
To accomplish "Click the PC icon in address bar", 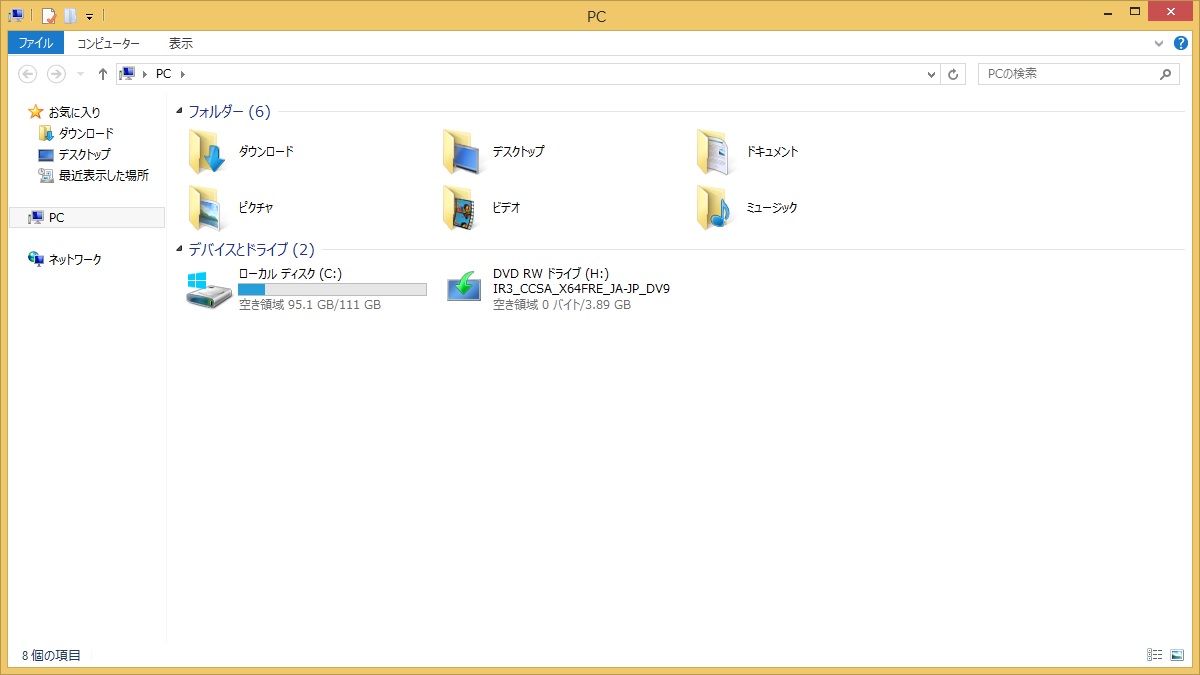I will coord(127,74).
